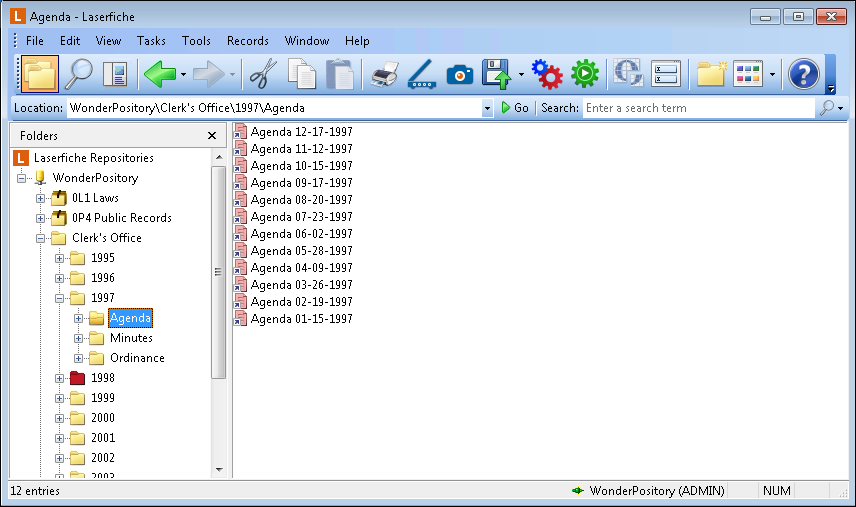Click the scanner icon
856x507 pixels.
(x=422, y=74)
